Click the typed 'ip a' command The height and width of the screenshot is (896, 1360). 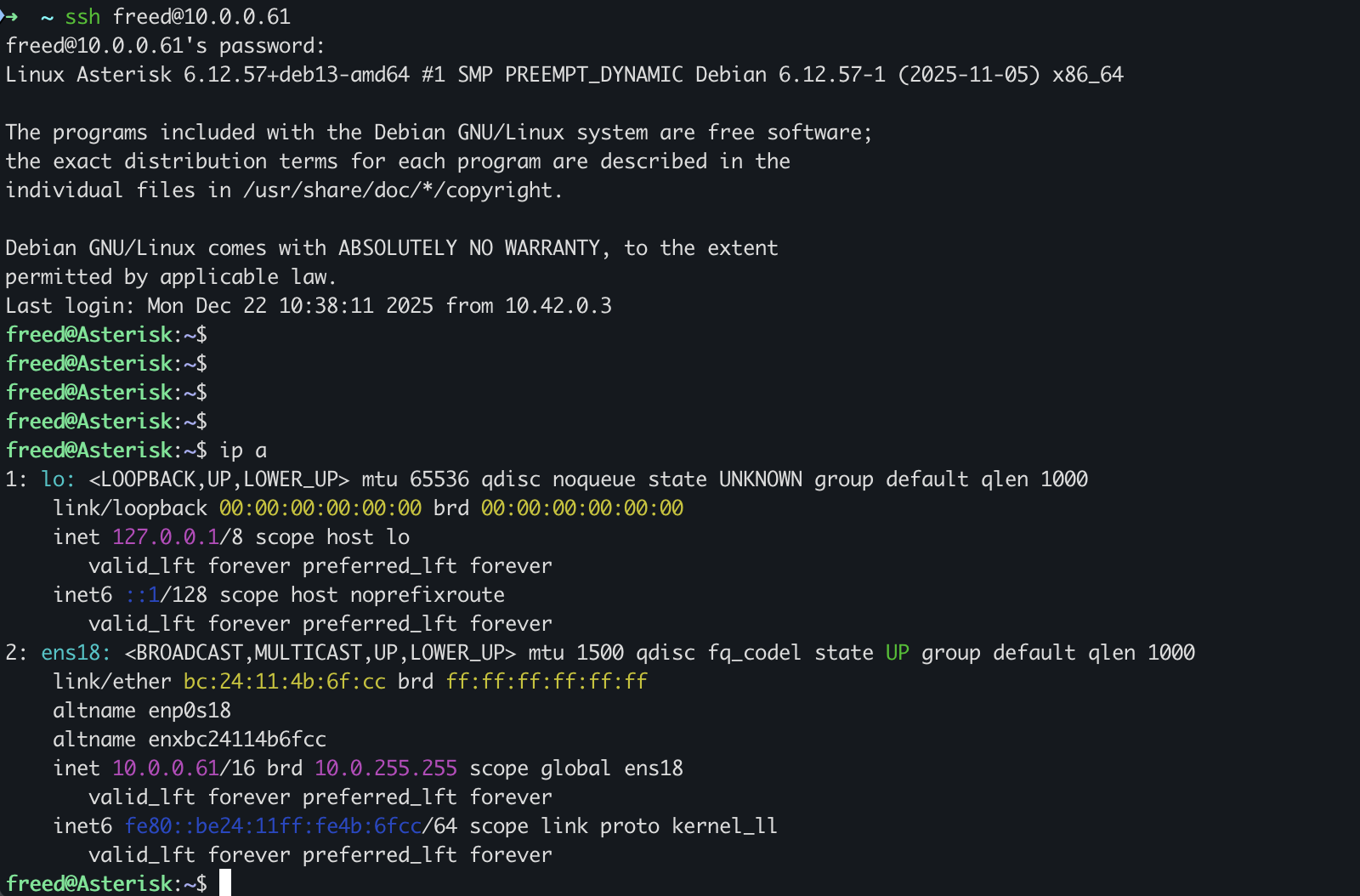pyautogui.click(x=243, y=451)
